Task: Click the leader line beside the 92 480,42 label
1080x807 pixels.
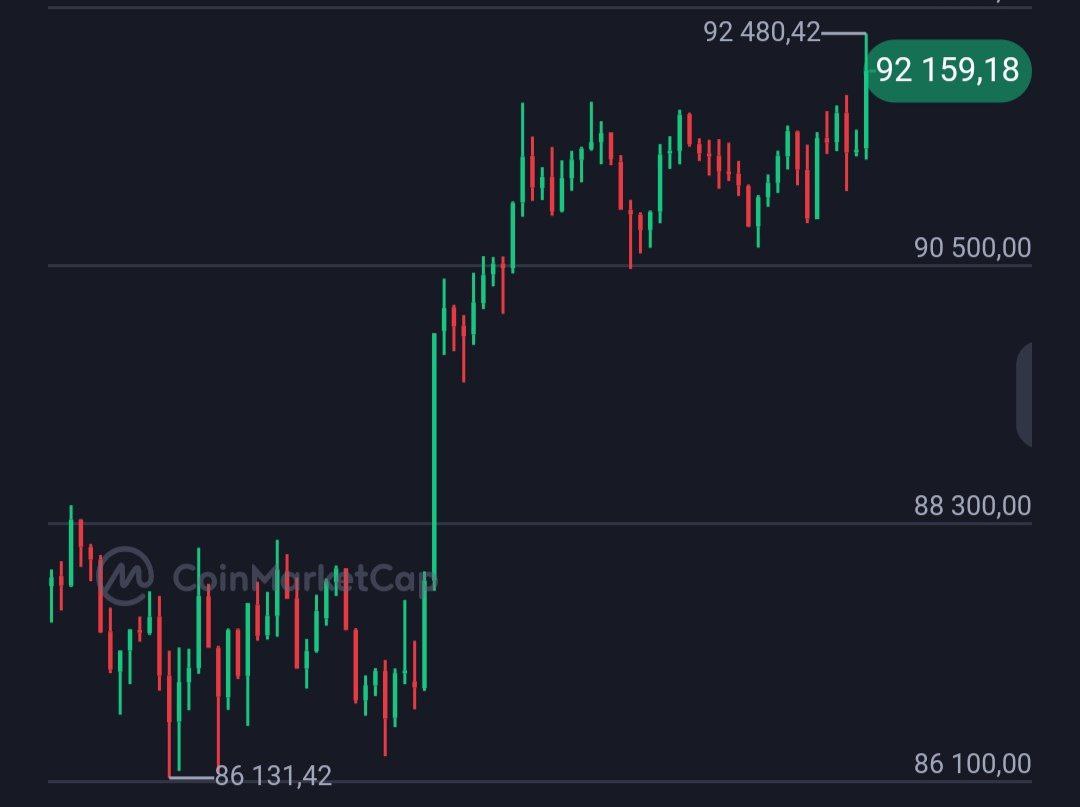Action: coord(842,33)
